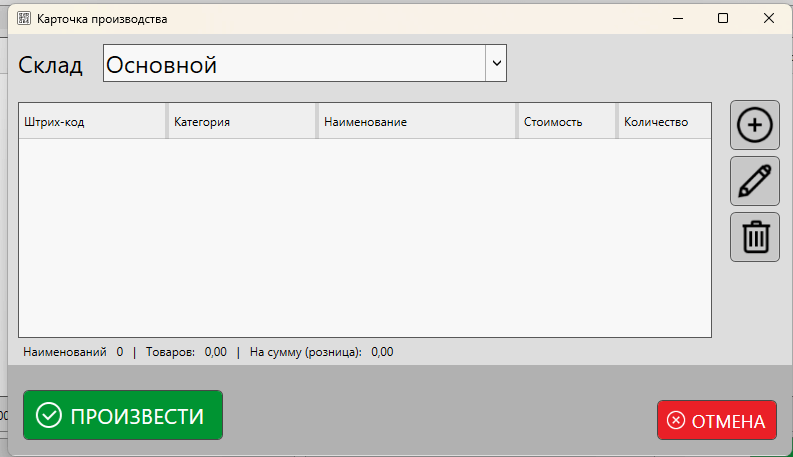Click the Товаров quantity label

coord(171,352)
